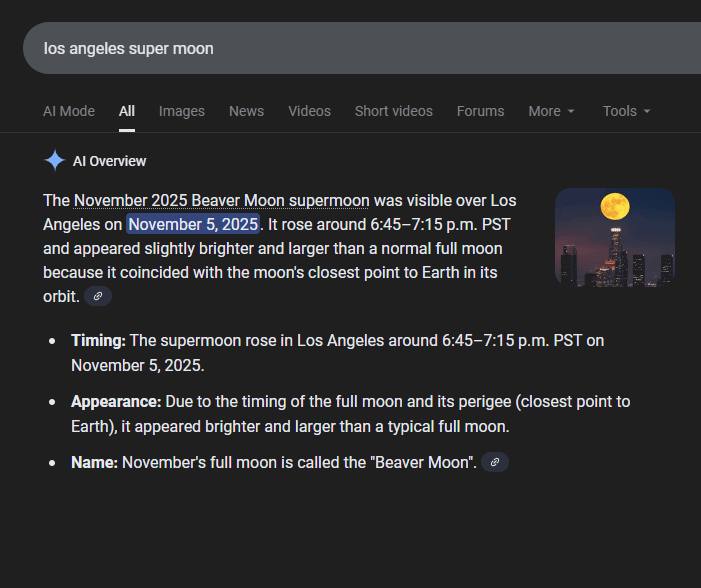Switch to the Images tab
This screenshot has height=588, width=701.
(x=181, y=111)
